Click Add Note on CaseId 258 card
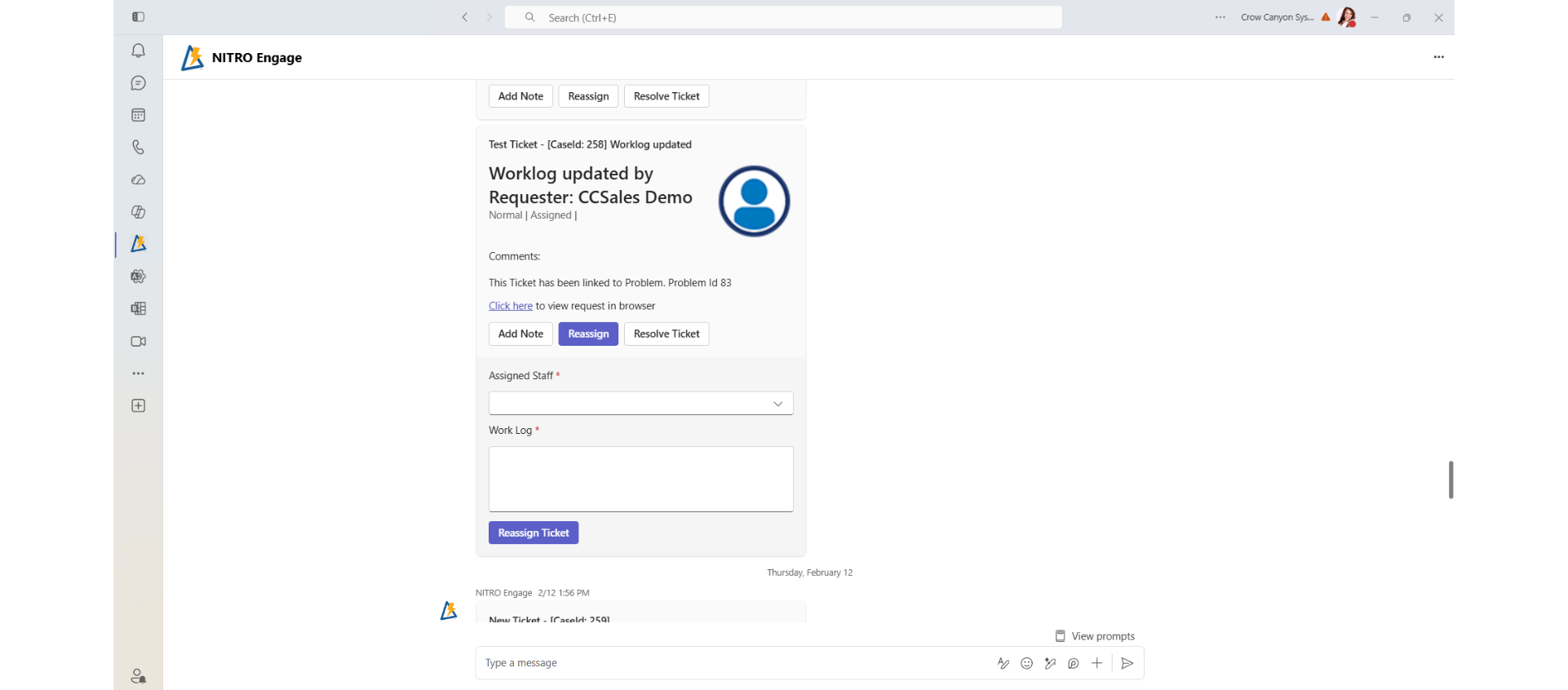This screenshot has height=690, width=1568. [x=520, y=334]
